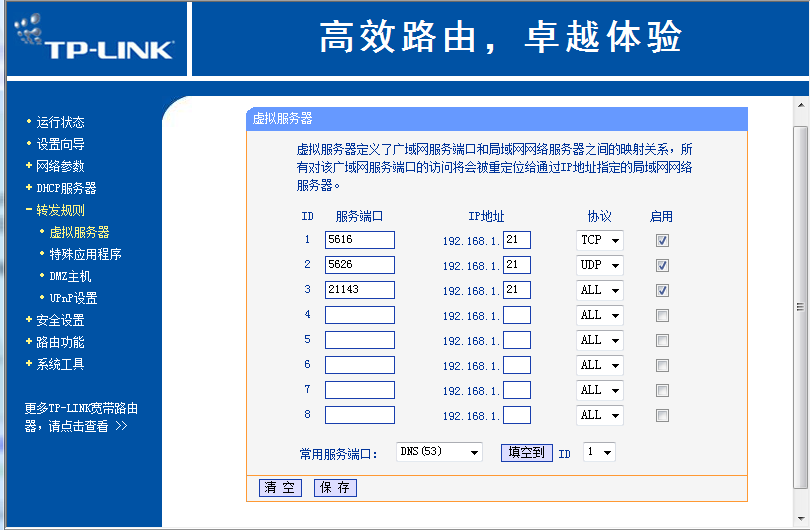Click IP address field of row 5
This screenshot has height=530, width=810.
[x=517, y=340]
